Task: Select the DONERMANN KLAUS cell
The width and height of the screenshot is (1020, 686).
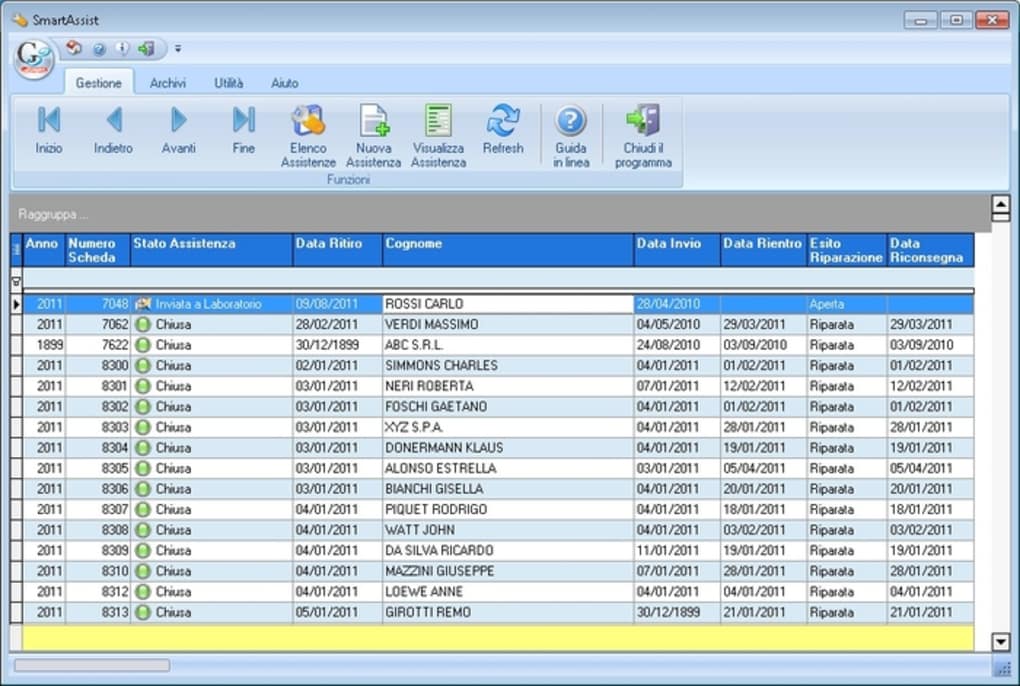Action: click(x=508, y=448)
